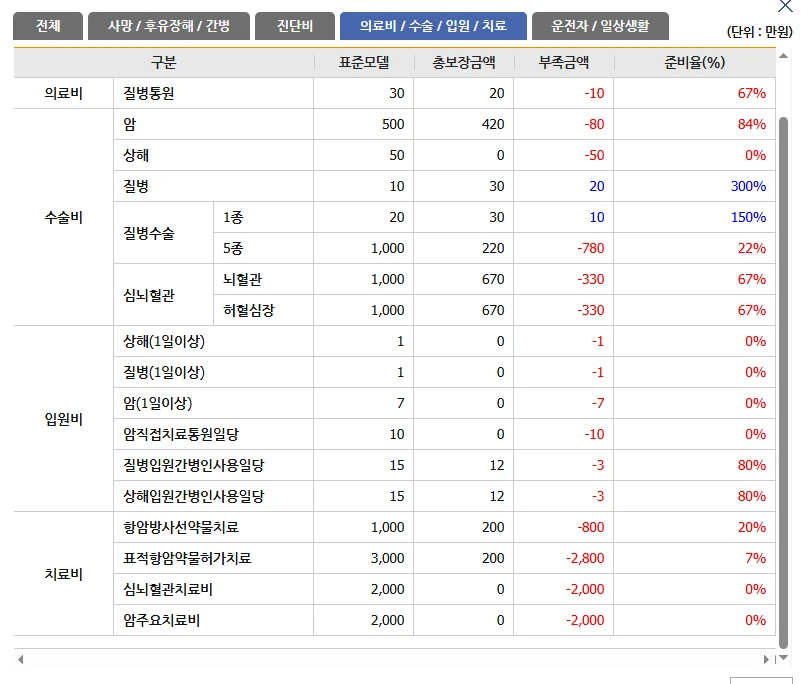Screen dimensions: 801x684
Task: Click the 암주요치료비 row label
Action: tap(161, 620)
